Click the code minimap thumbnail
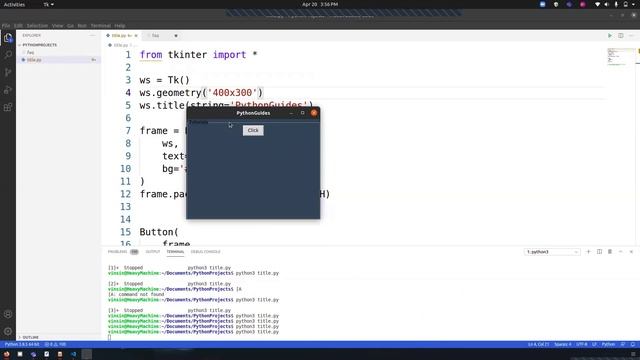 pyautogui.click(x=620, y=57)
